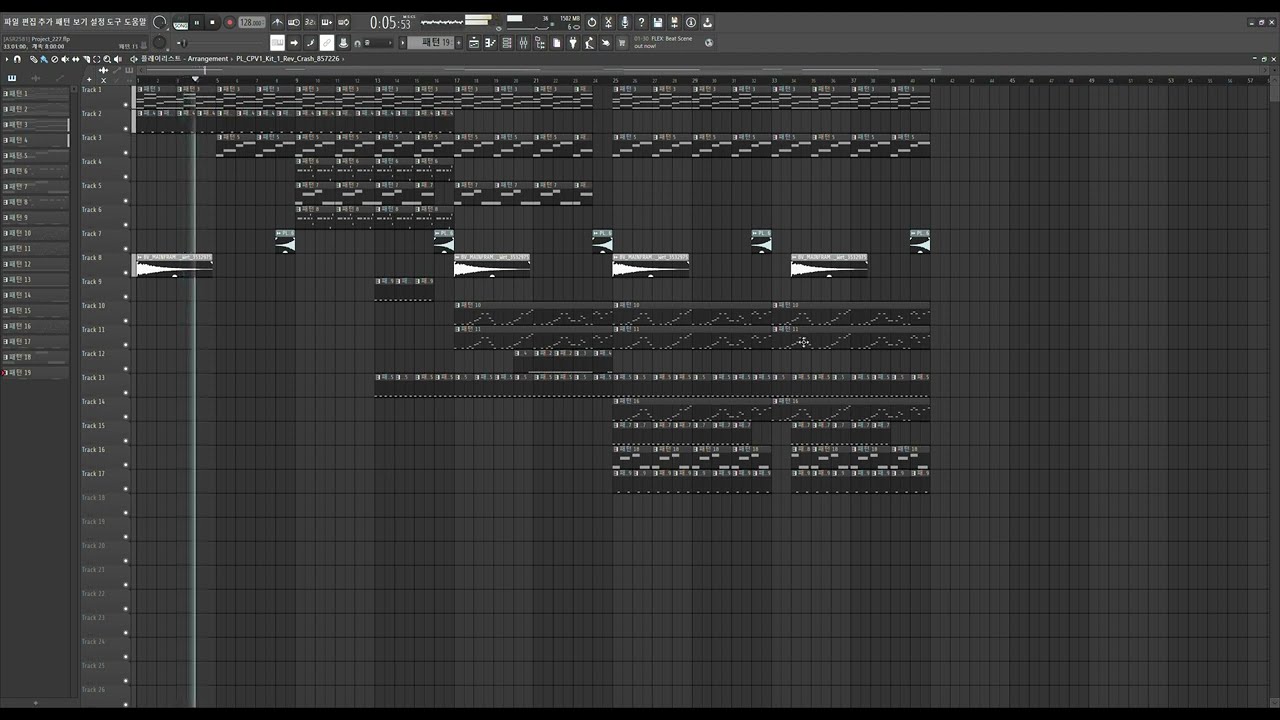Click the auto-scroll arrow icon
The height and width of the screenshot is (720, 1280).
(x=294, y=43)
